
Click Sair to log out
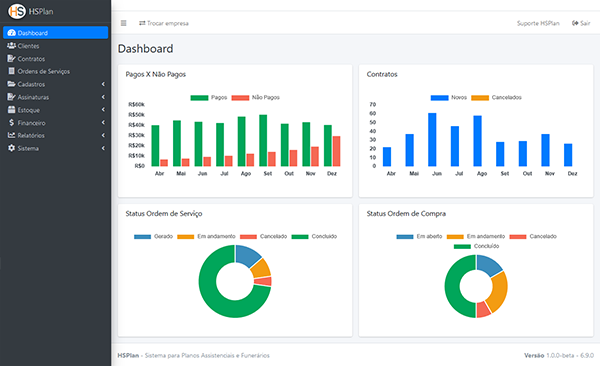click(x=581, y=23)
